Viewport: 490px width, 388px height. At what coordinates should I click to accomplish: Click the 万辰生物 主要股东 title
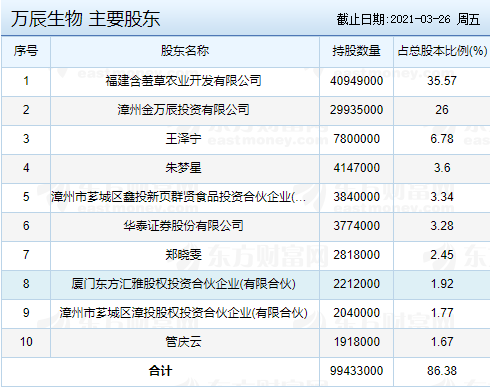click(x=86, y=19)
